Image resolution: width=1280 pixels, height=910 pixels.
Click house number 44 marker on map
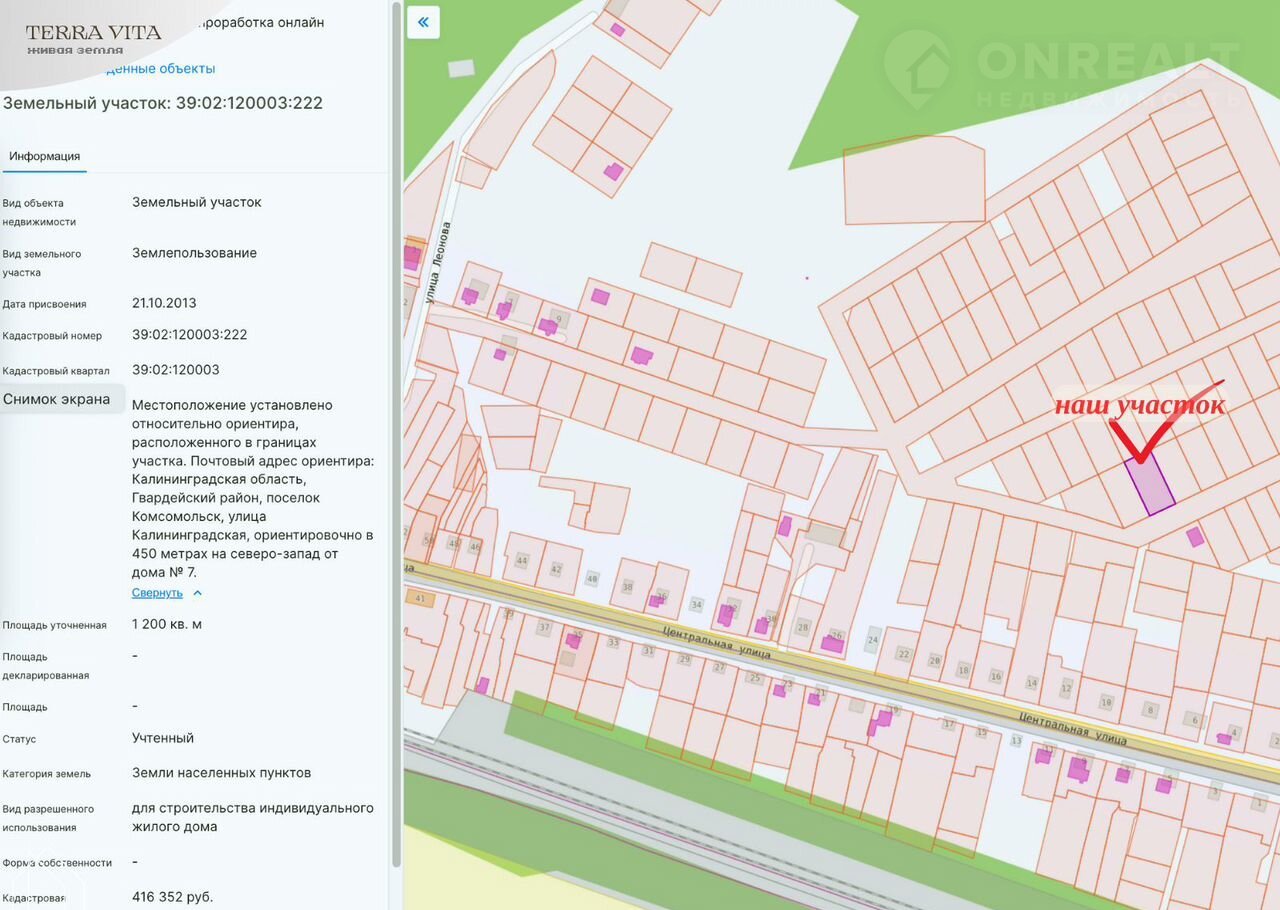coord(521,561)
